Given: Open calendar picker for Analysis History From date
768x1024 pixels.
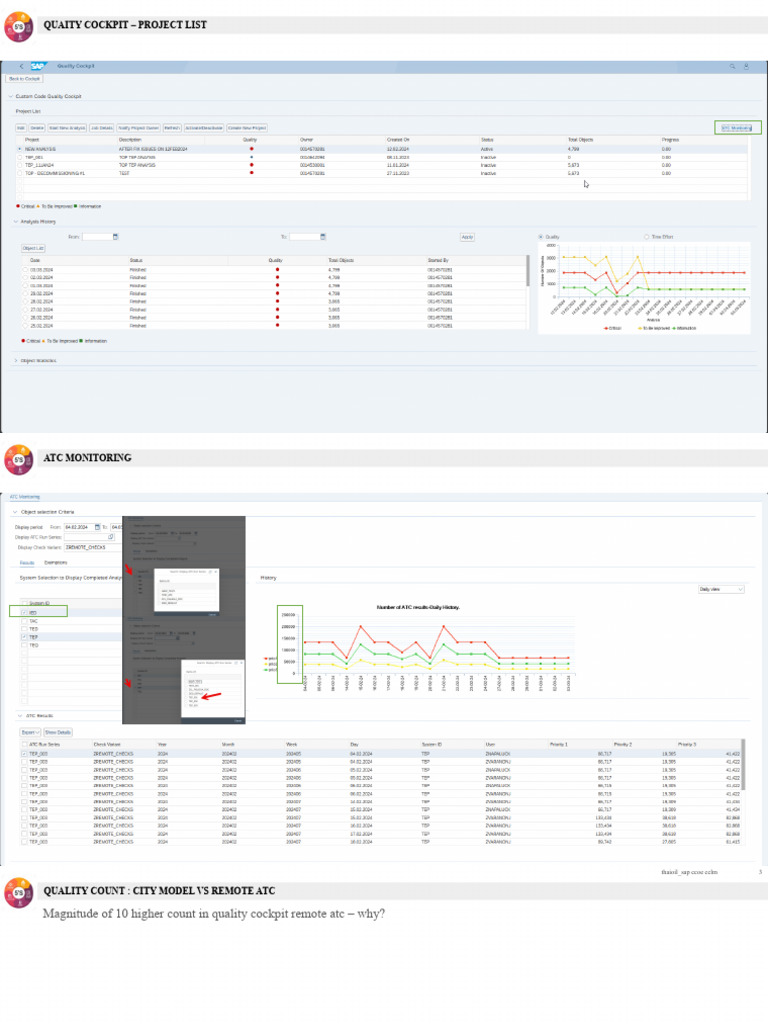Looking at the screenshot, I should 115,237.
